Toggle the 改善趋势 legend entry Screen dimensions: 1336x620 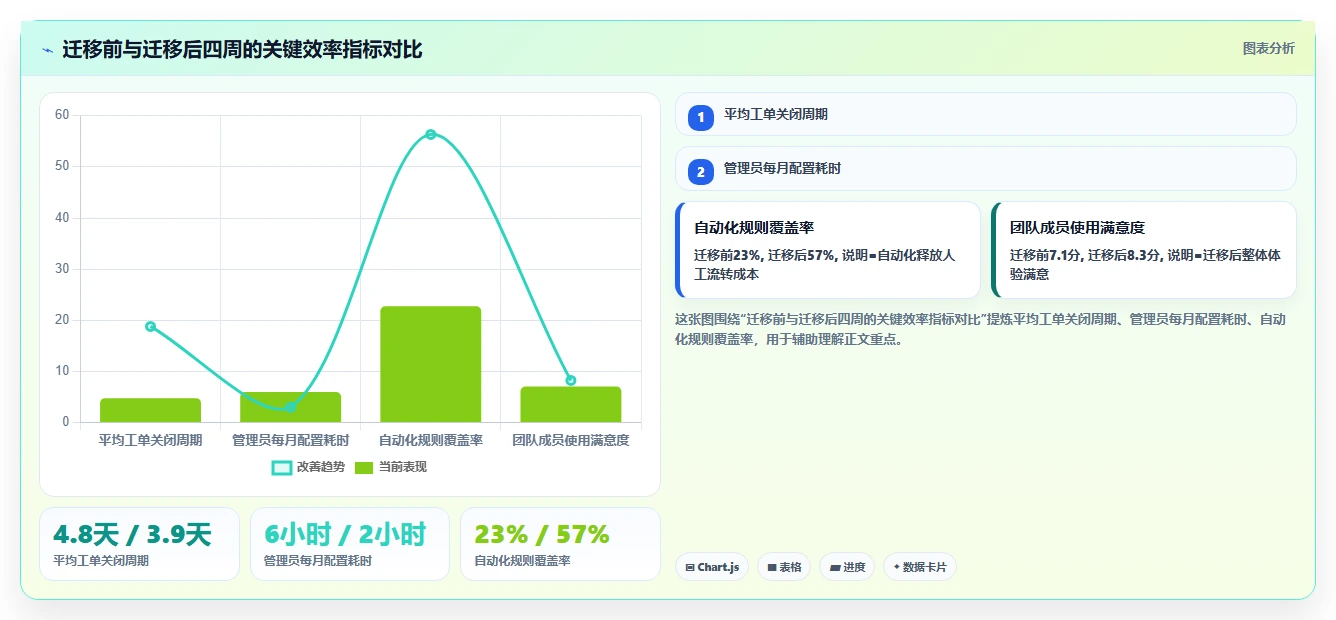(x=308, y=467)
